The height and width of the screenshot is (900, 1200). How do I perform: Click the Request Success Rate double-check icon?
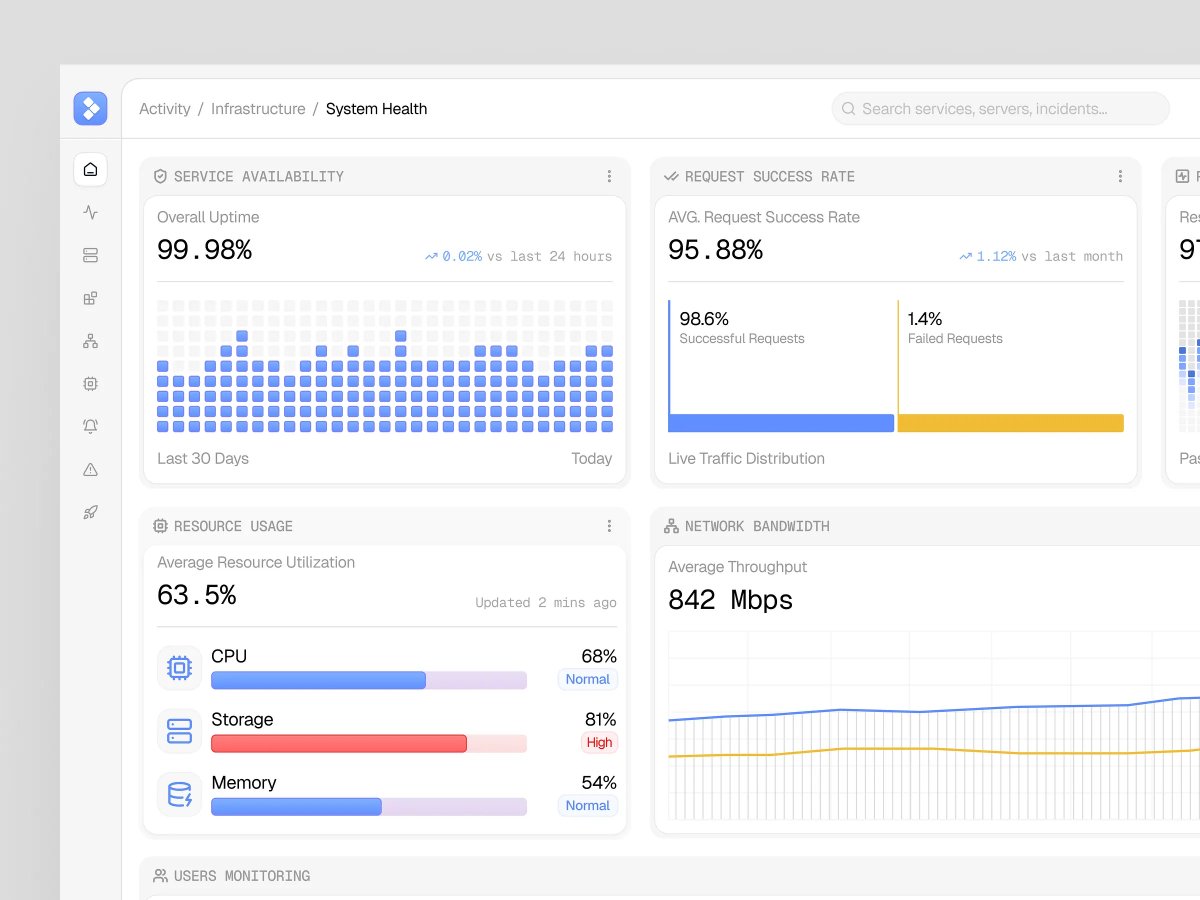point(671,176)
